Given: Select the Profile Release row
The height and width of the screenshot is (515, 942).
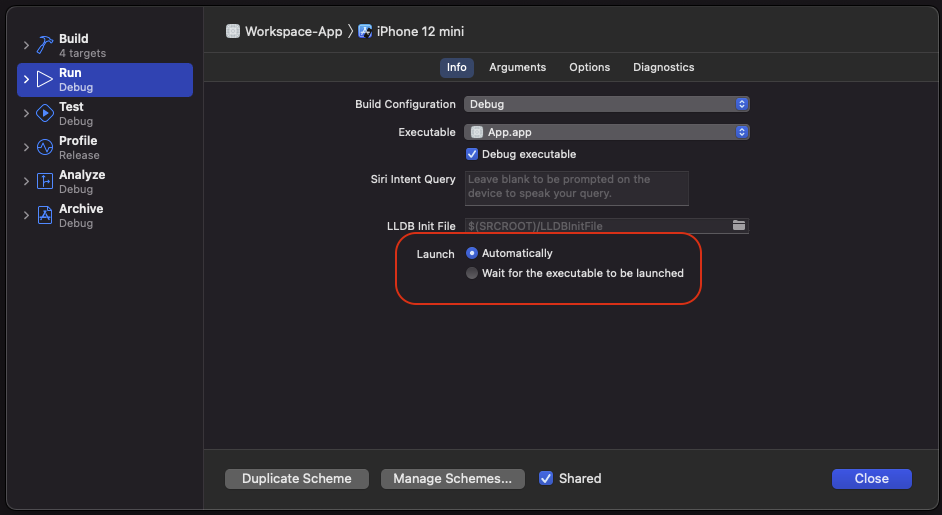Looking at the screenshot, I should pyautogui.click(x=105, y=147).
